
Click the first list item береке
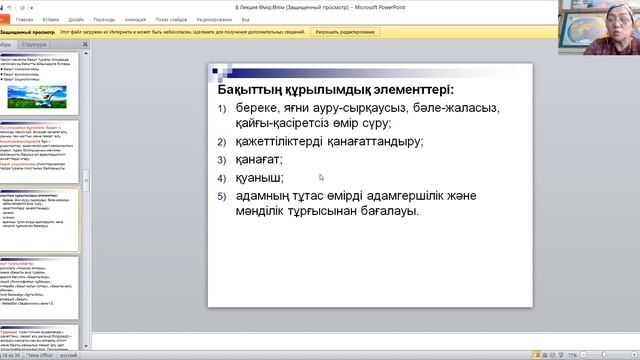367,115
